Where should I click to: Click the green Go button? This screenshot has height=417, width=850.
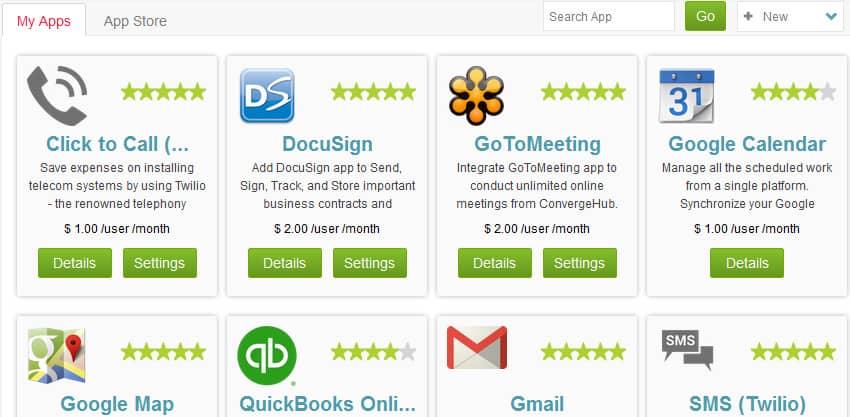coord(705,16)
